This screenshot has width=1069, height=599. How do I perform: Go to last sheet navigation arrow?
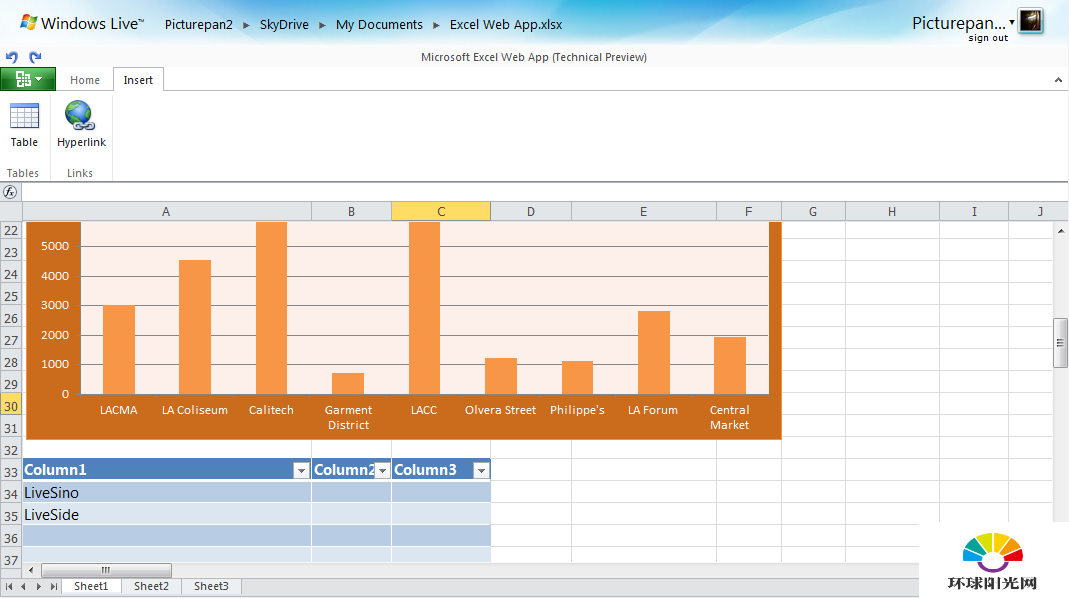[x=53, y=586]
